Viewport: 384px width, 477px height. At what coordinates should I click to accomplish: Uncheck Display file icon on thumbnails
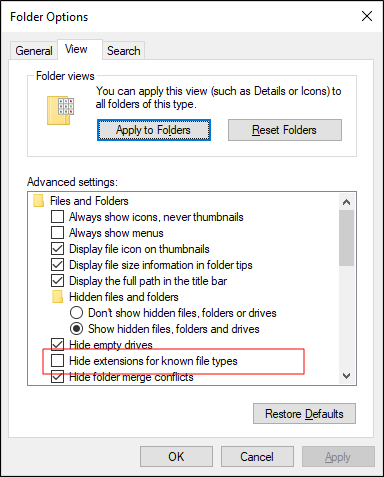(x=57, y=249)
